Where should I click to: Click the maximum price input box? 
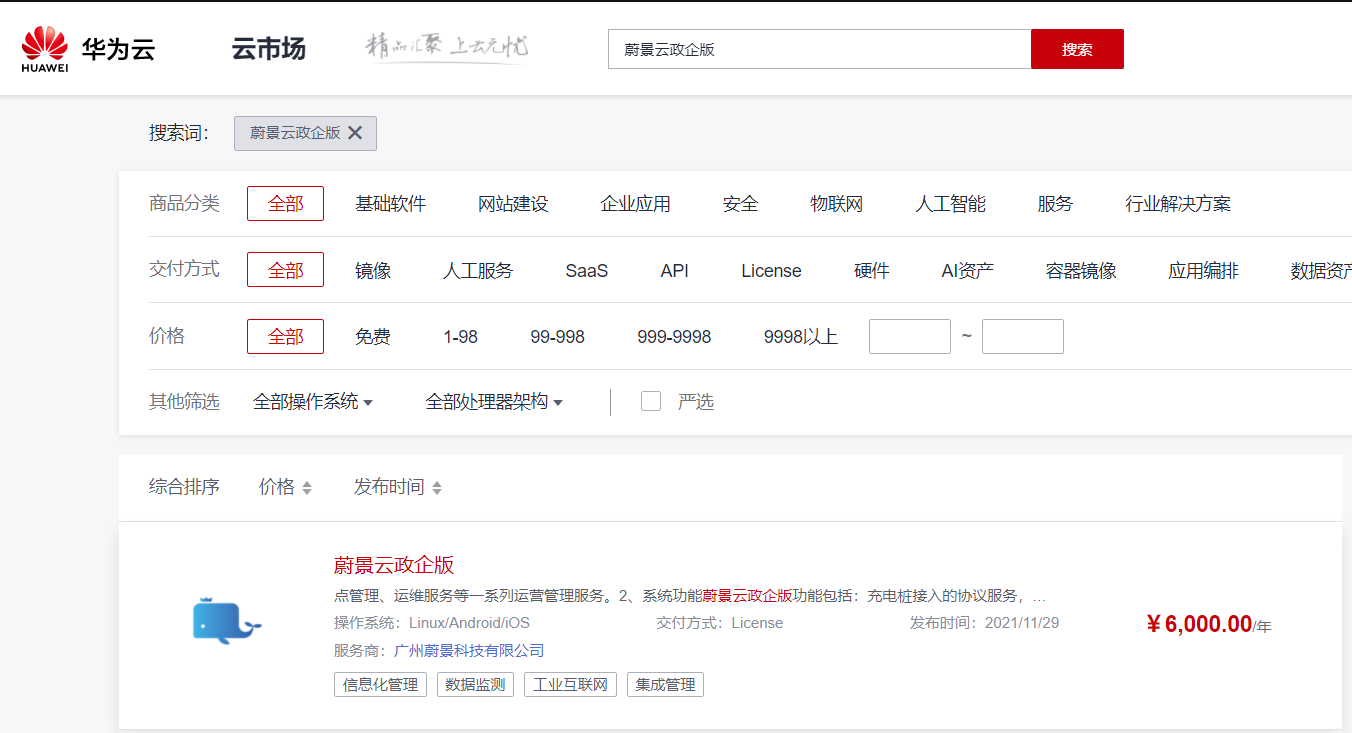1022,337
